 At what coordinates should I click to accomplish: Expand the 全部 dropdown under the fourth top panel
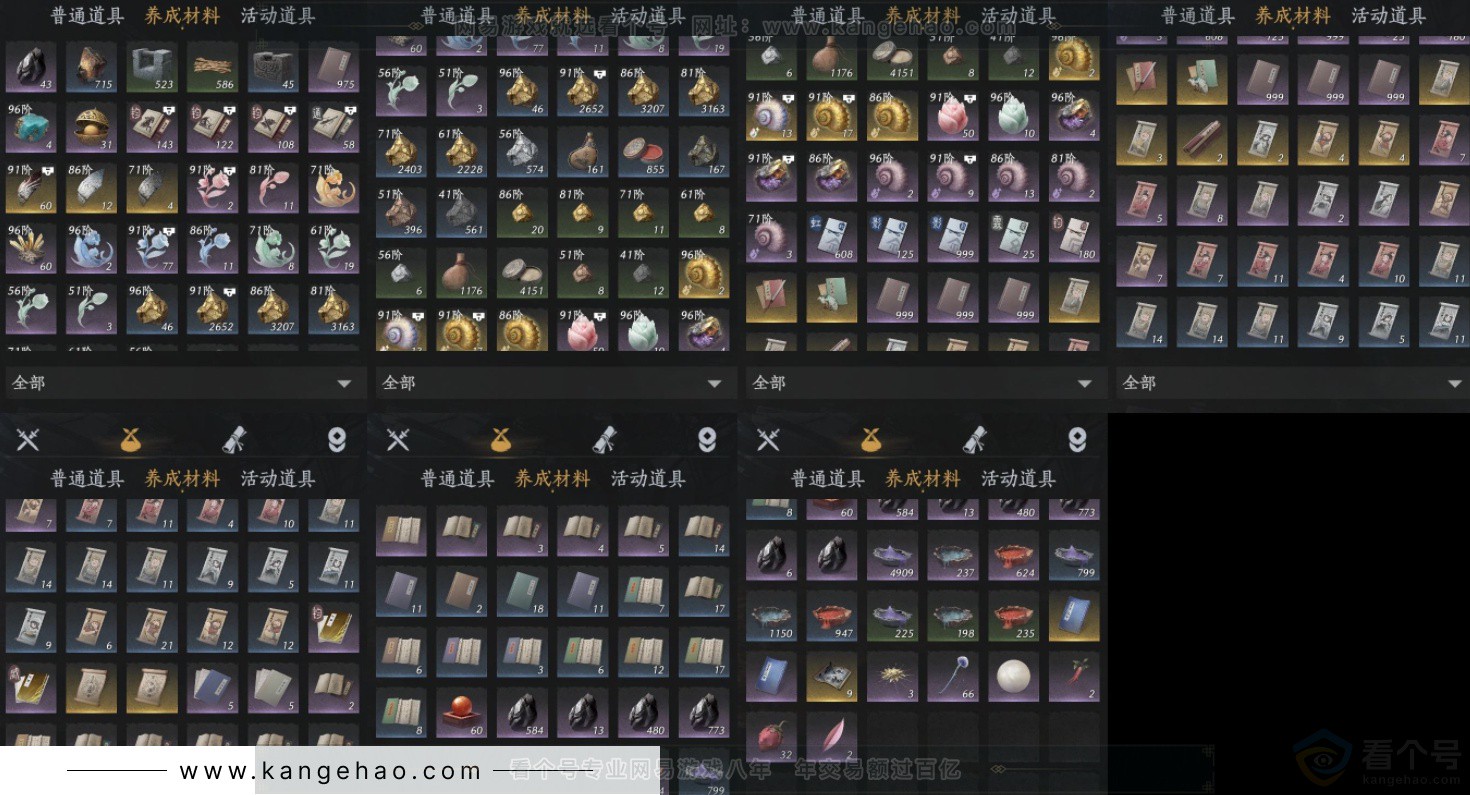pyautogui.click(x=1291, y=383)
